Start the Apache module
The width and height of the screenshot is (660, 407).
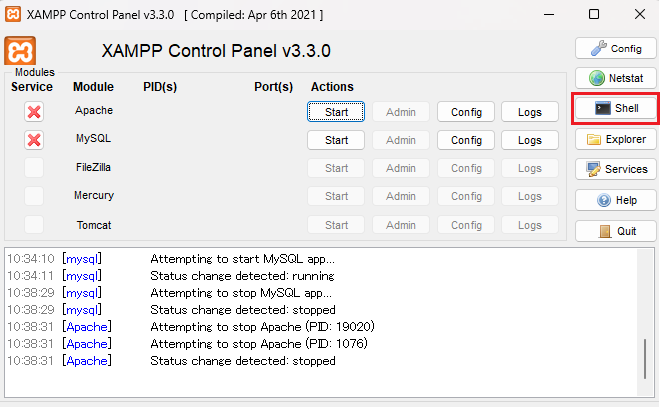[x=336, y=112]
